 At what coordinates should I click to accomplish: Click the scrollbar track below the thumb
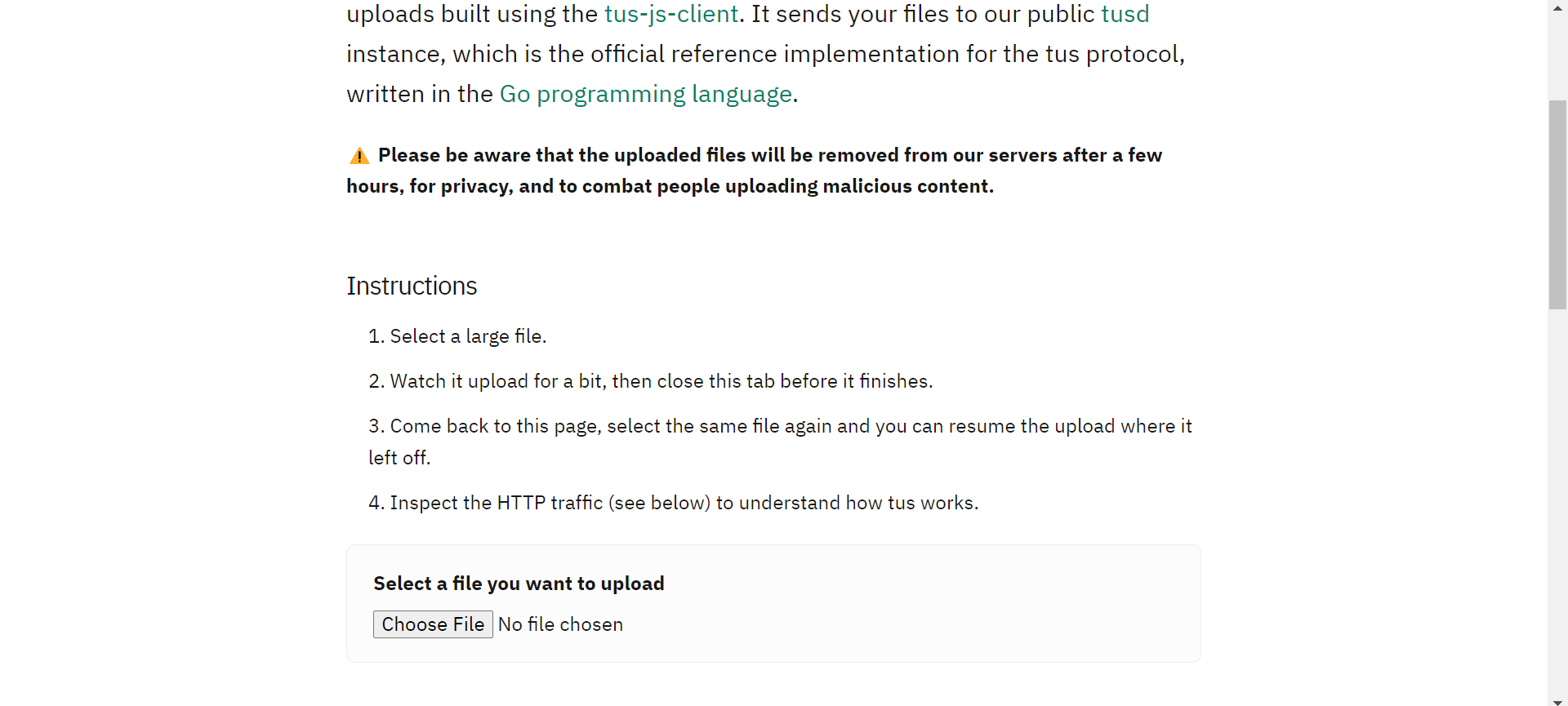pos(1557,490)
